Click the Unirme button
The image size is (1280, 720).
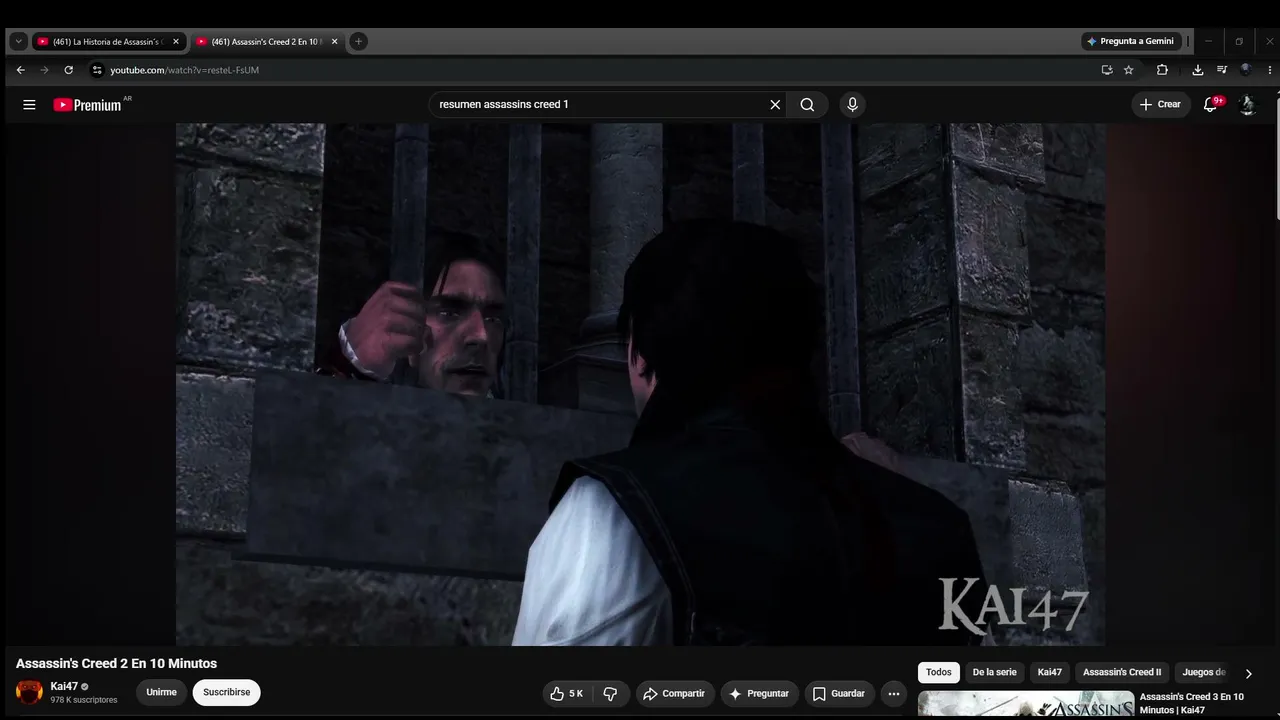161,693
